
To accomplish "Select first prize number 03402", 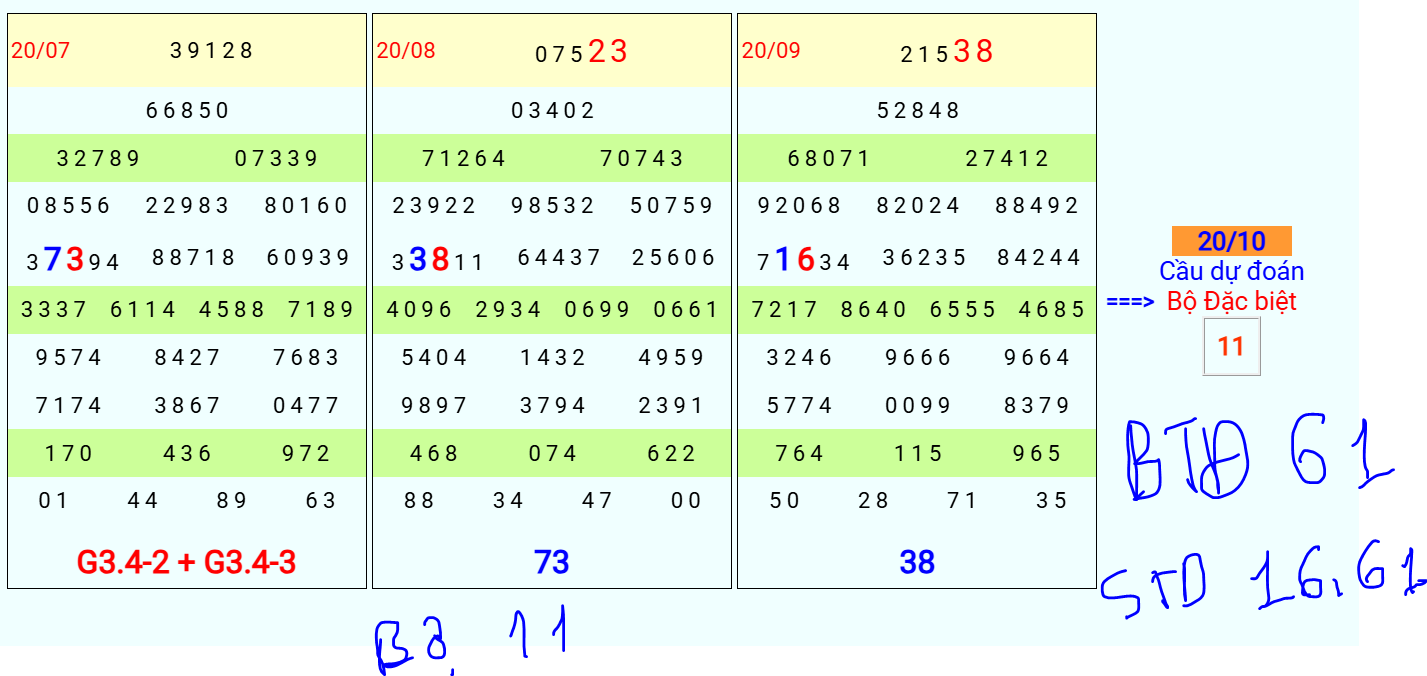I will (x=553, y=110).
